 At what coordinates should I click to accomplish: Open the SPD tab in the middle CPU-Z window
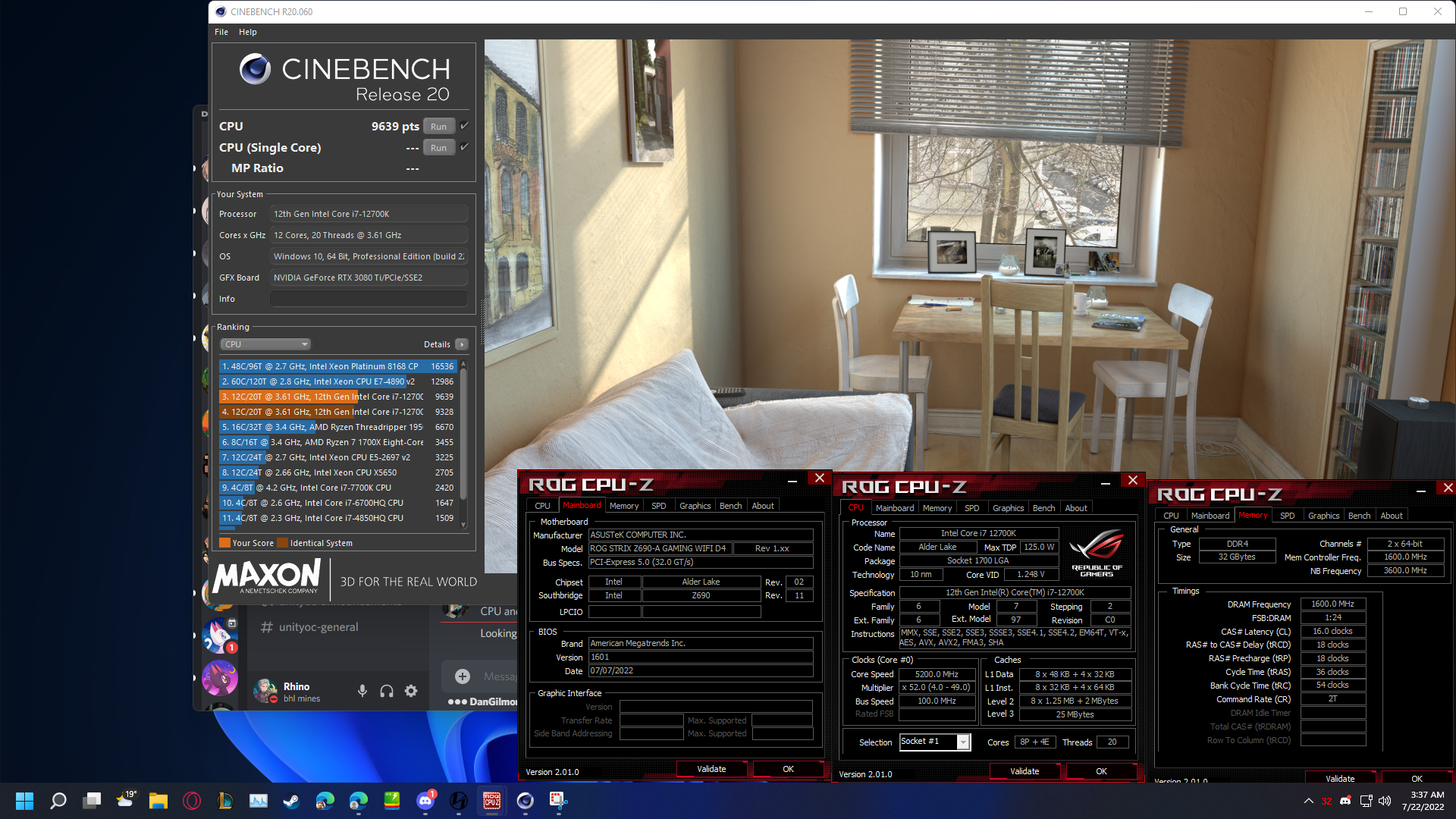971,508
